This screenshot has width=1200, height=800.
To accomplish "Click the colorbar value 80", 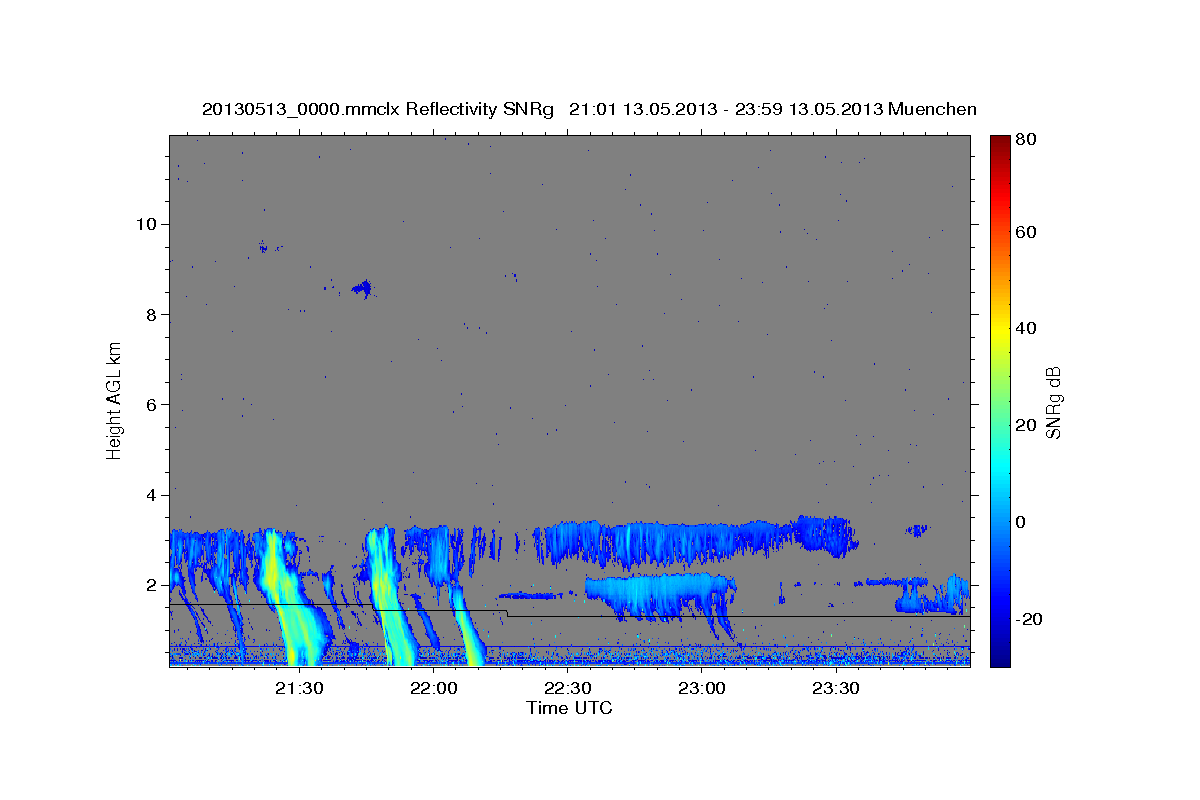I will point(1028,140).
